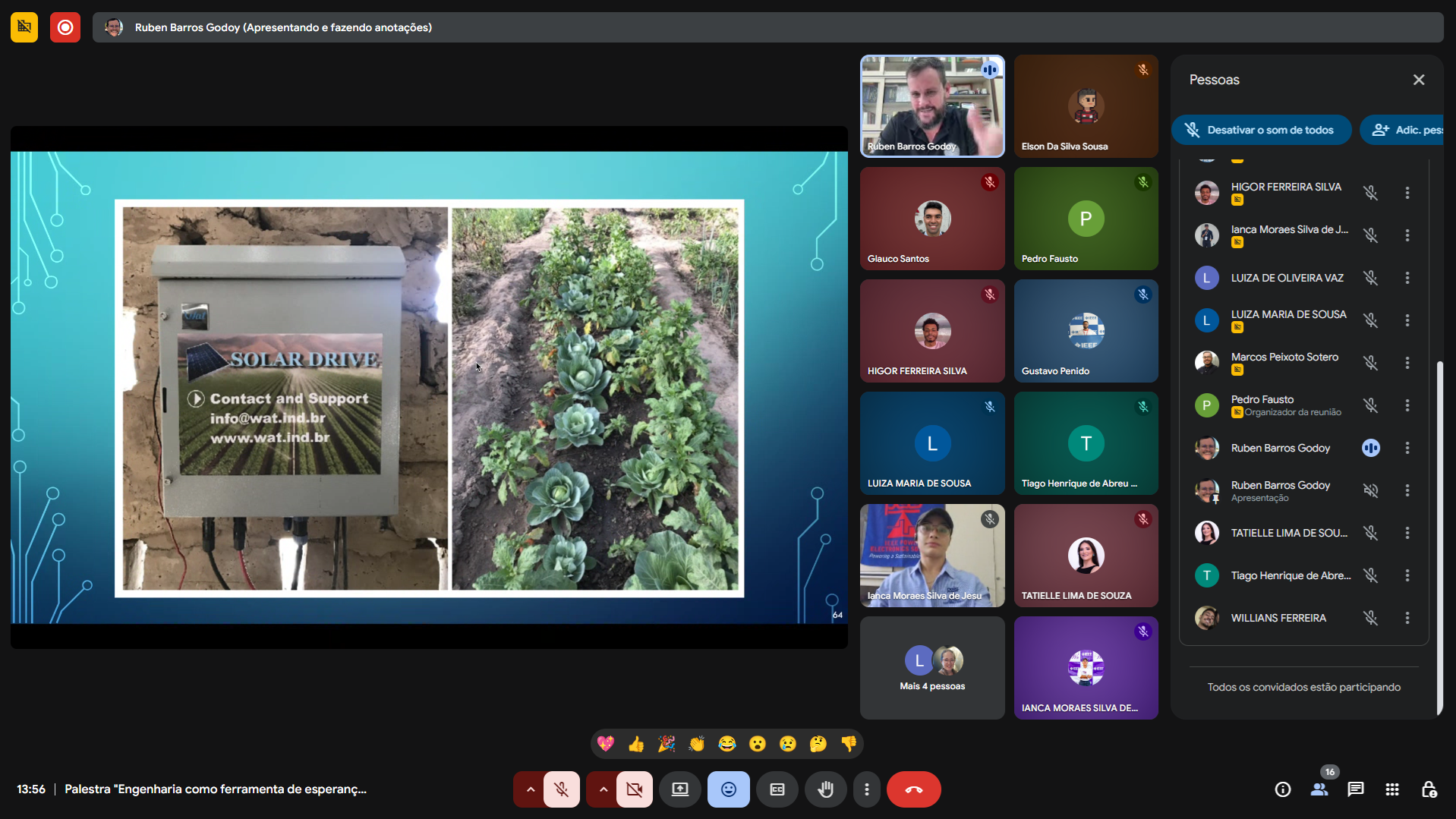Toggle closed captions button
The image size is (1456, 819).
(x=777, y=789)
